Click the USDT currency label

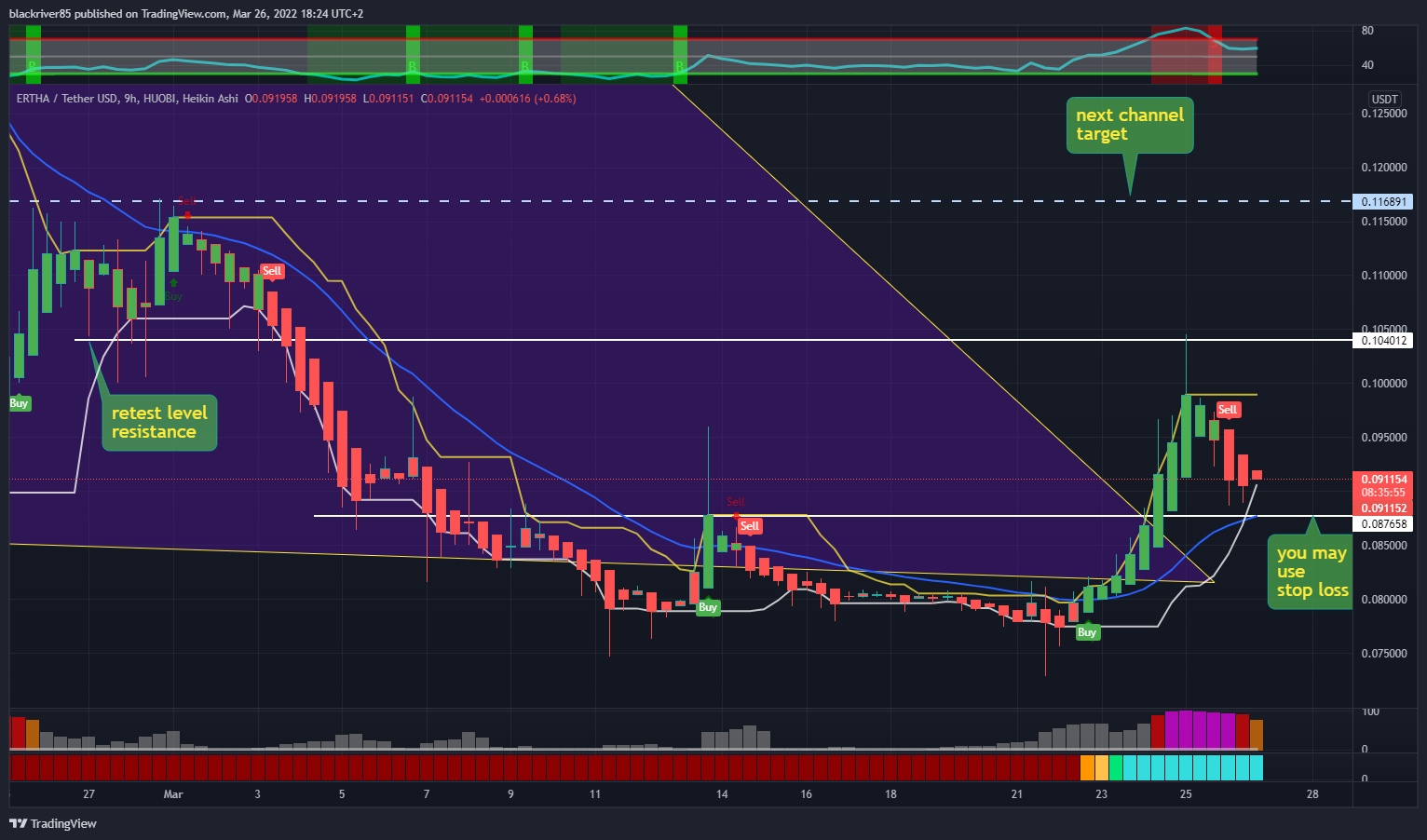click(x=1384, y=99)
